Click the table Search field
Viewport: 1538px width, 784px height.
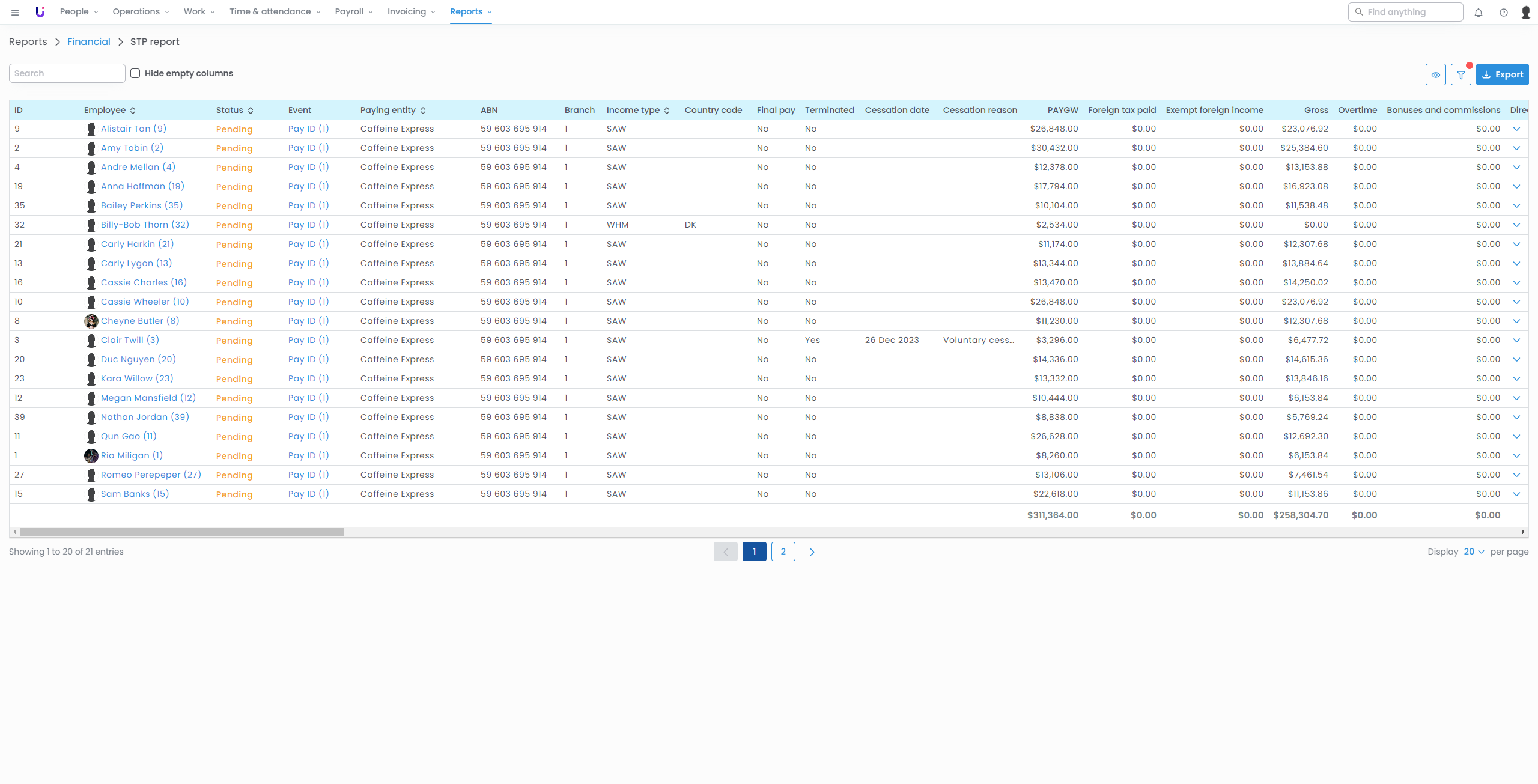[x=67, y=73]
